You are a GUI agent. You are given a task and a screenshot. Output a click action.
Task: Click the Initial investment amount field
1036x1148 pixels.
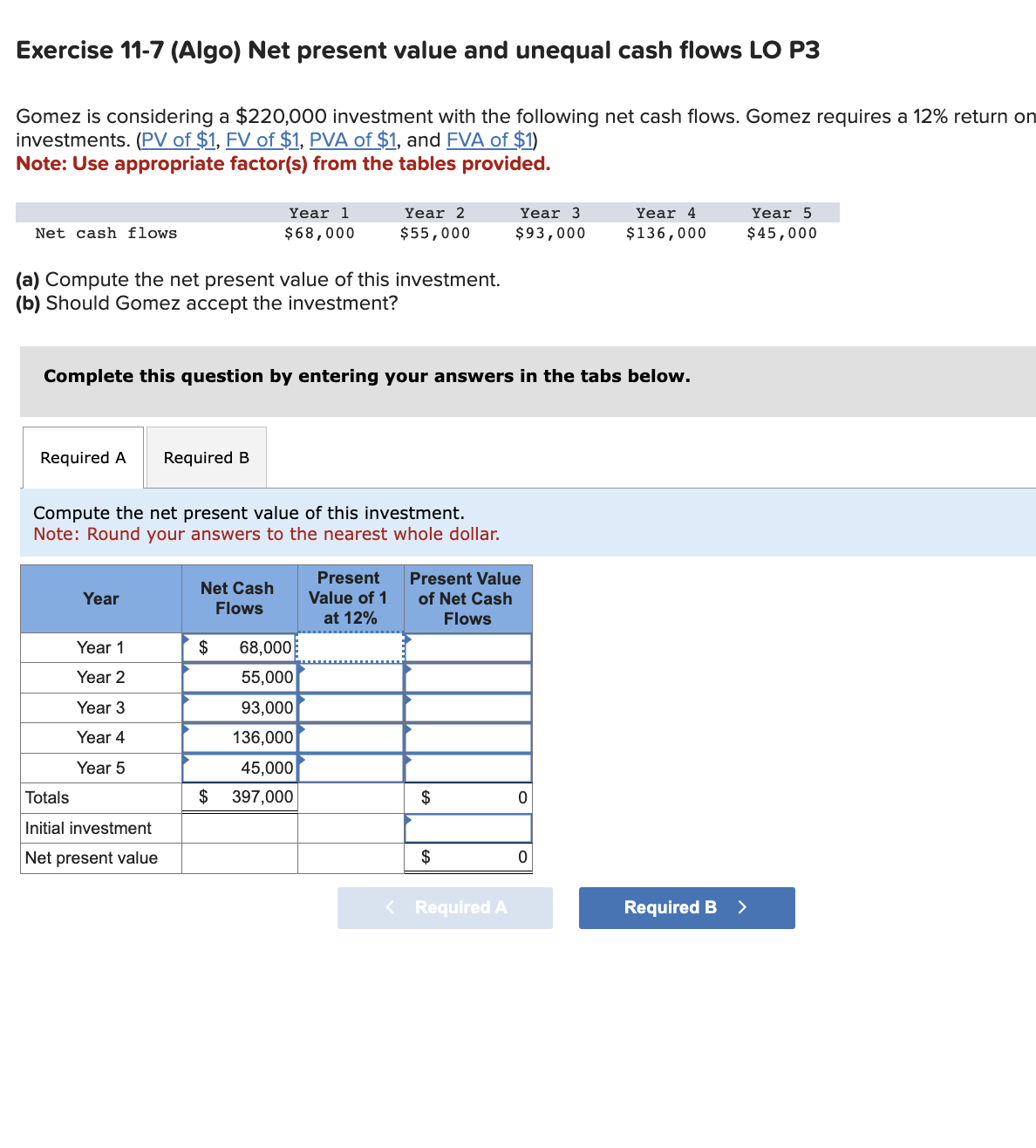tap(468, 828)
